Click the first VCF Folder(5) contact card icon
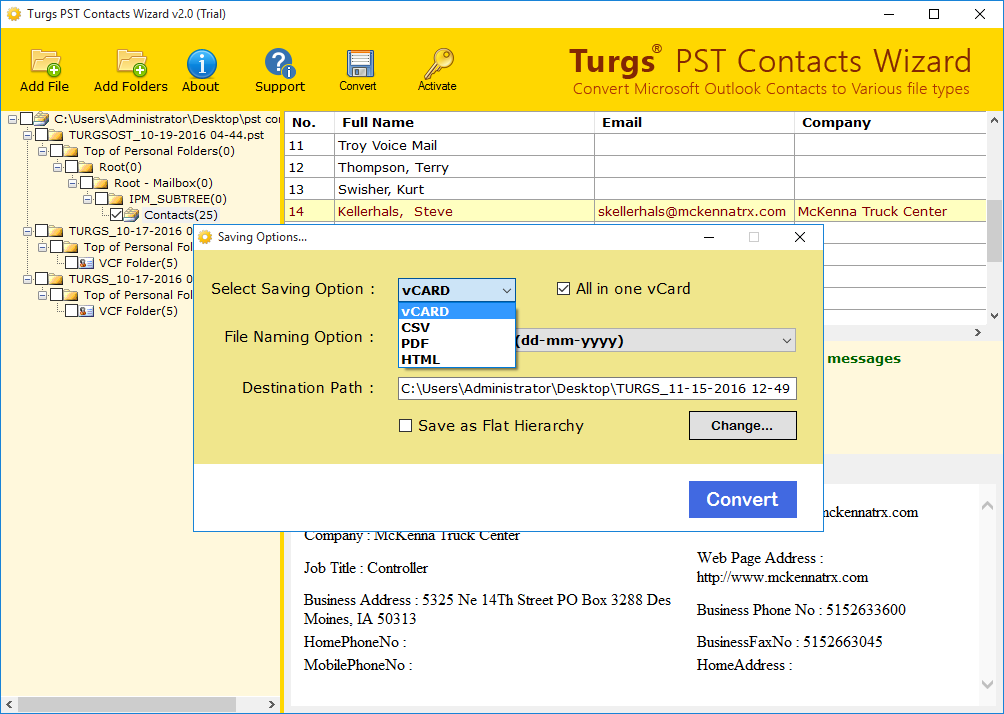The width and height of the screenshot is (1004, 714). [86, 263]
